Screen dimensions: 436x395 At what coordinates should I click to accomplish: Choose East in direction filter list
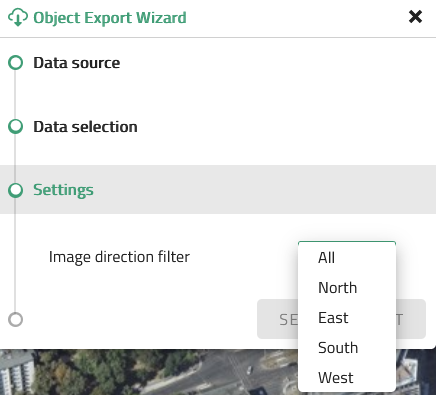pyautogui.click(x=347, y=318)
